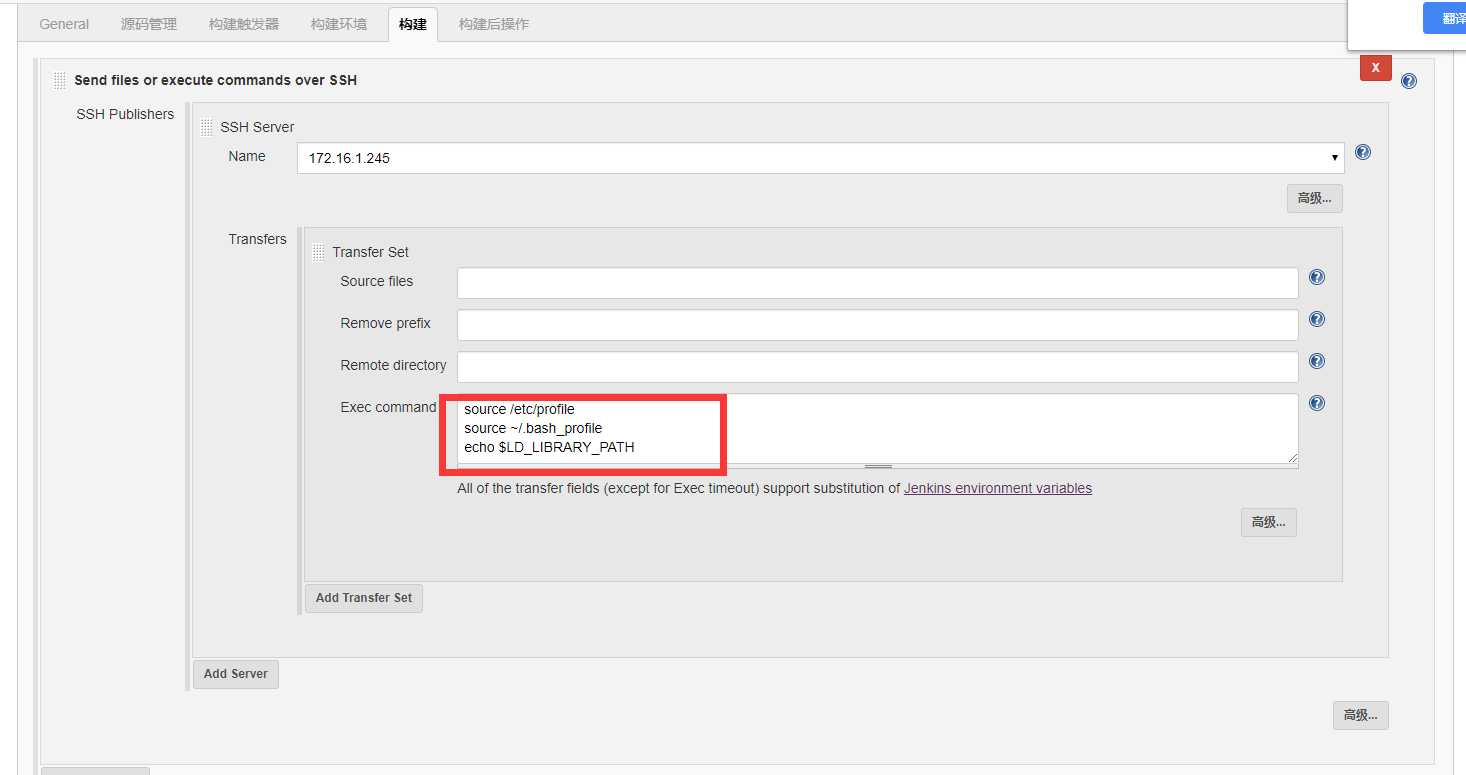This screenshot has height=775, width=1466.
Task: Open help icon next to SSH Server Name
Action: [x=1362, y=153]
